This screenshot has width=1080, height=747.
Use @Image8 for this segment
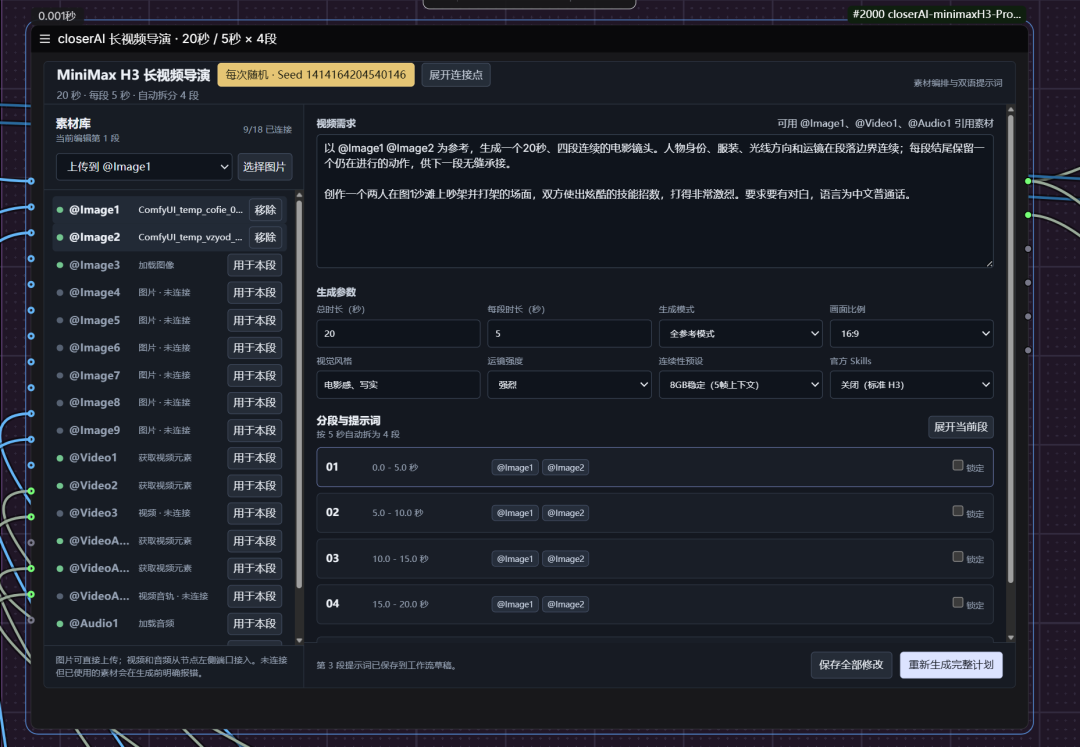(x=254, y=403)
